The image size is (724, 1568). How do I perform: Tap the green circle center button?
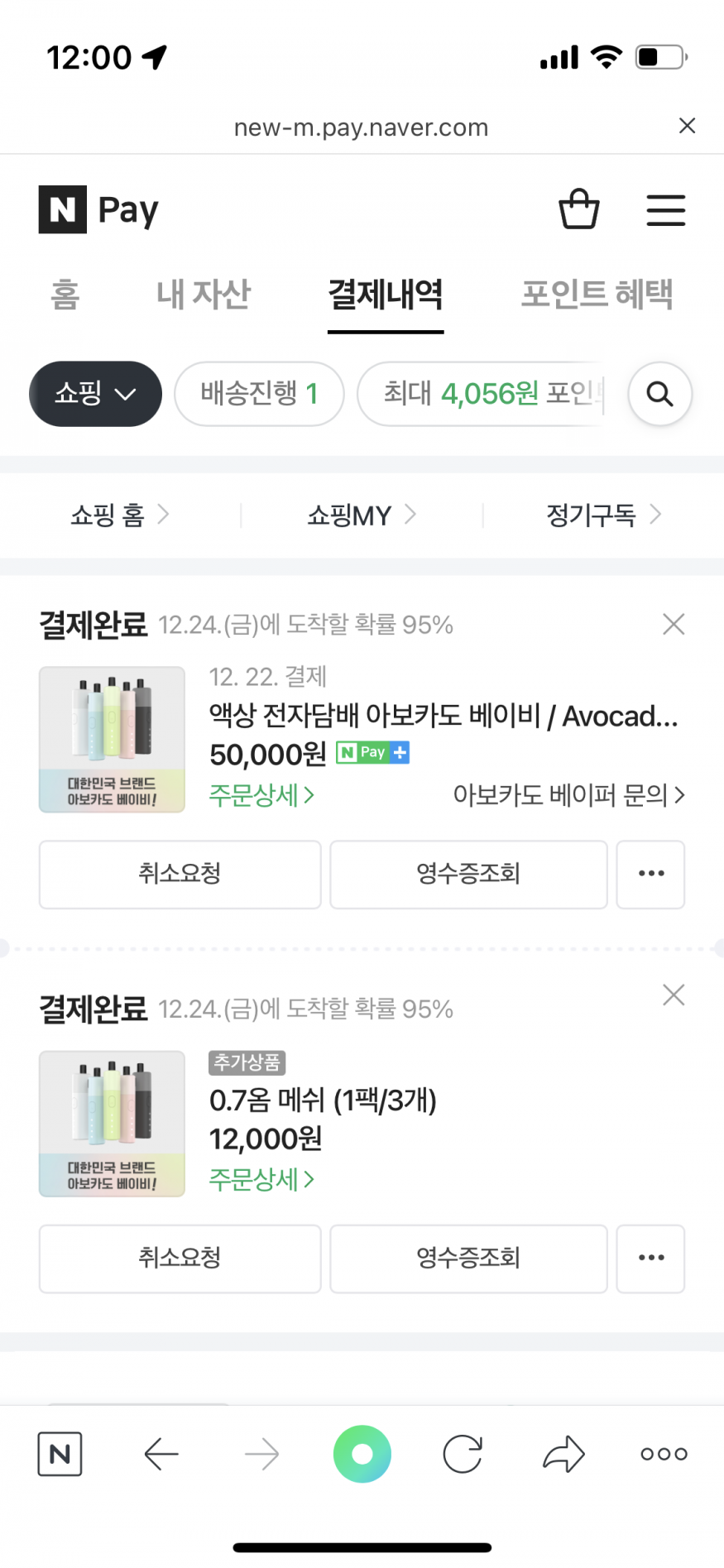coord(362,1454)
